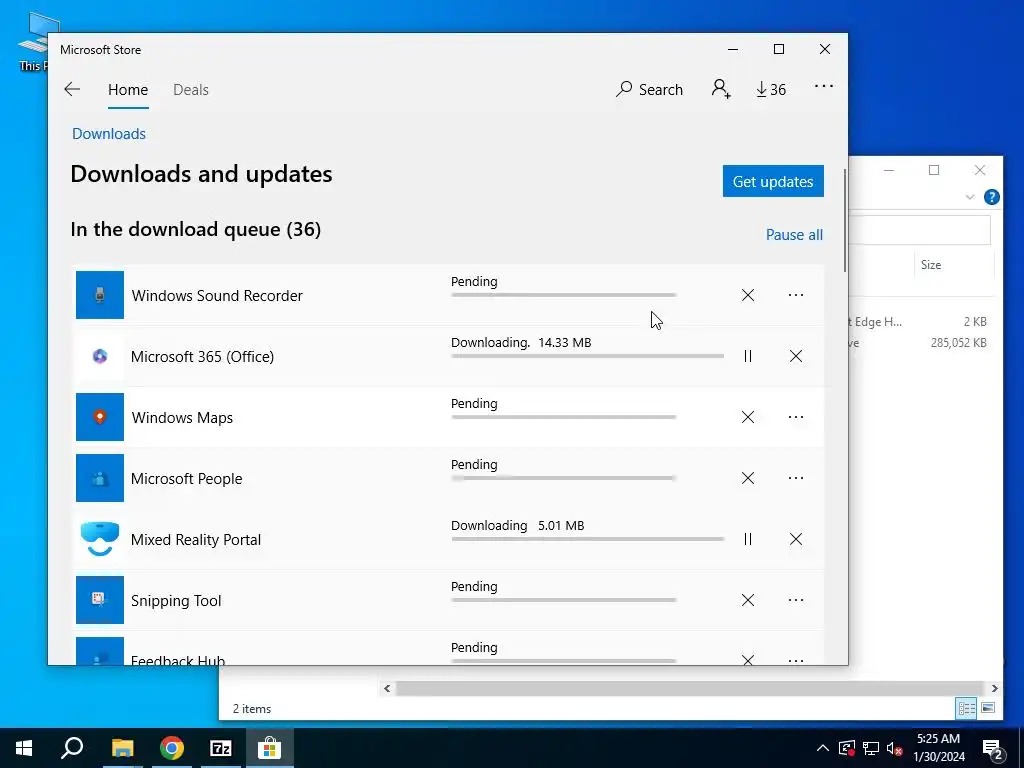Switch Explorer to large icons view
The width and height of the screenshot is (1024, 768).
coord(988,708)
